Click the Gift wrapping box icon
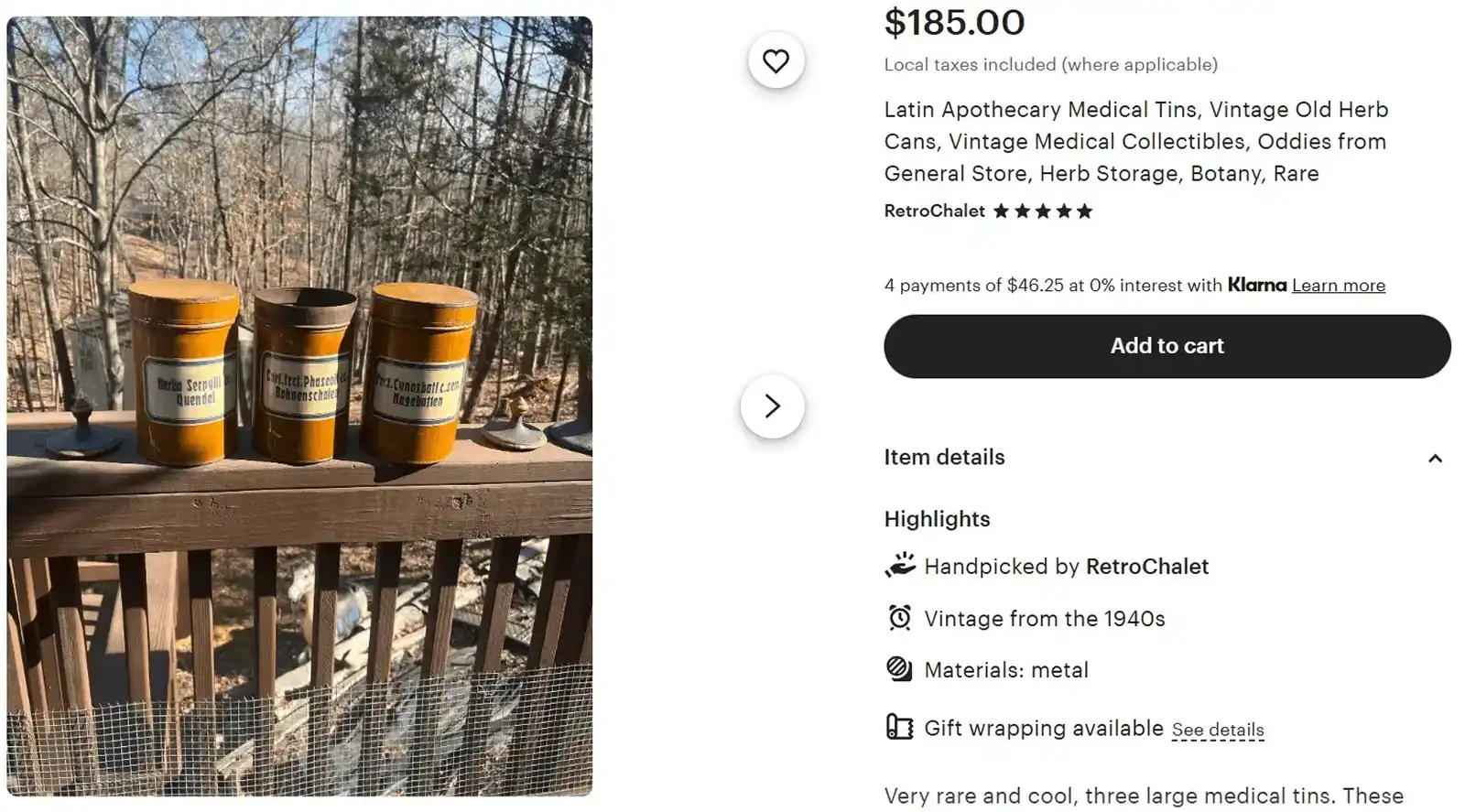The height and width of the screenshot is (812, 1465). 898,727
